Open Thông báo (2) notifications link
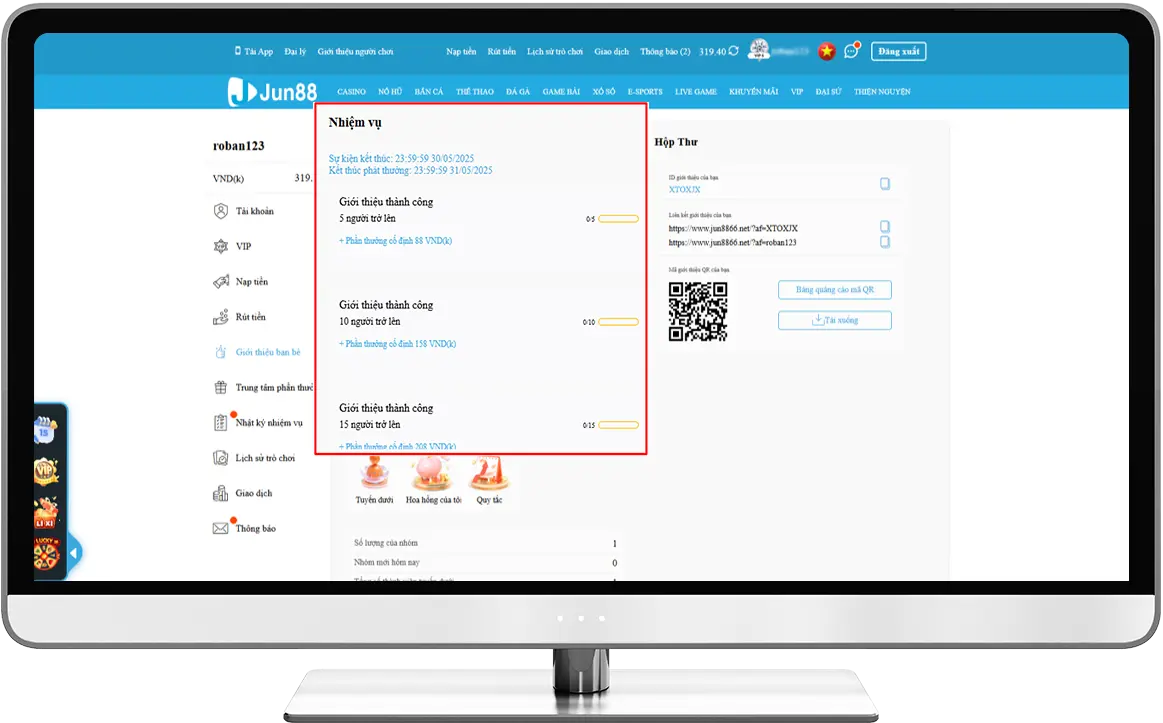The height and width of the screenshot is (723, 1163). tap(665, 52)
